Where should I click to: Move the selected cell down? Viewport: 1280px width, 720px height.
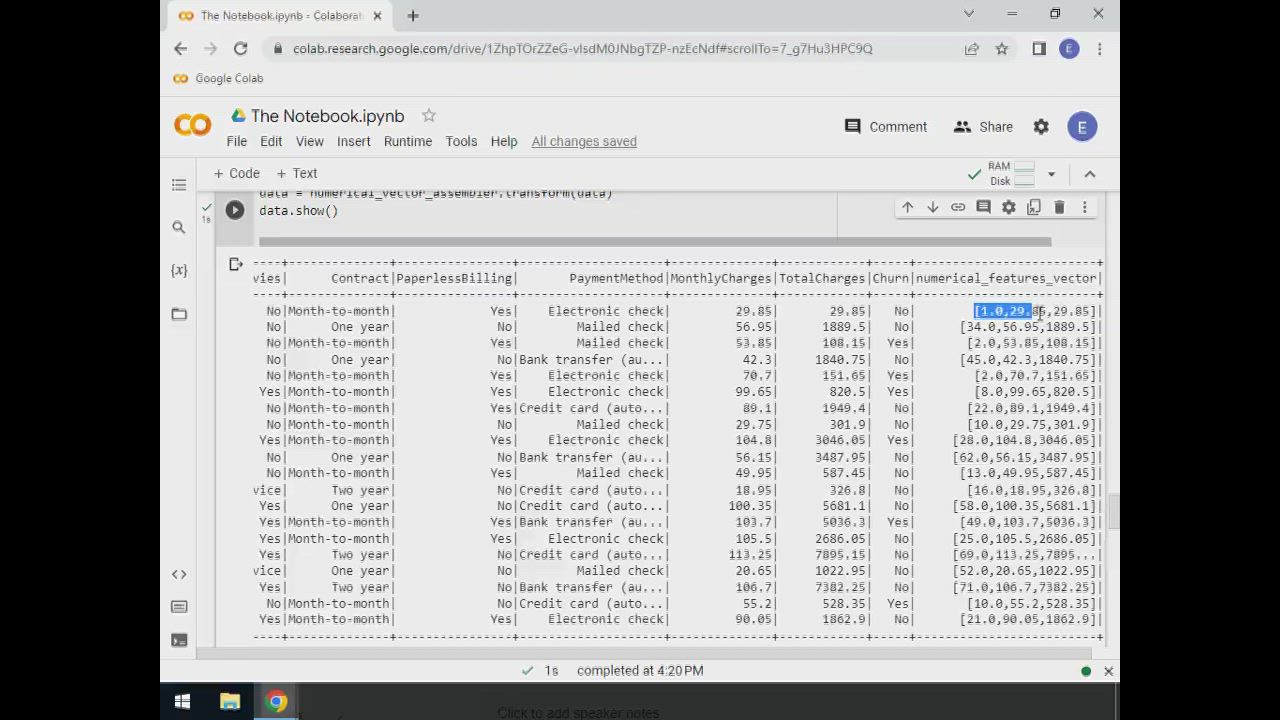click(x=932, y=207)
